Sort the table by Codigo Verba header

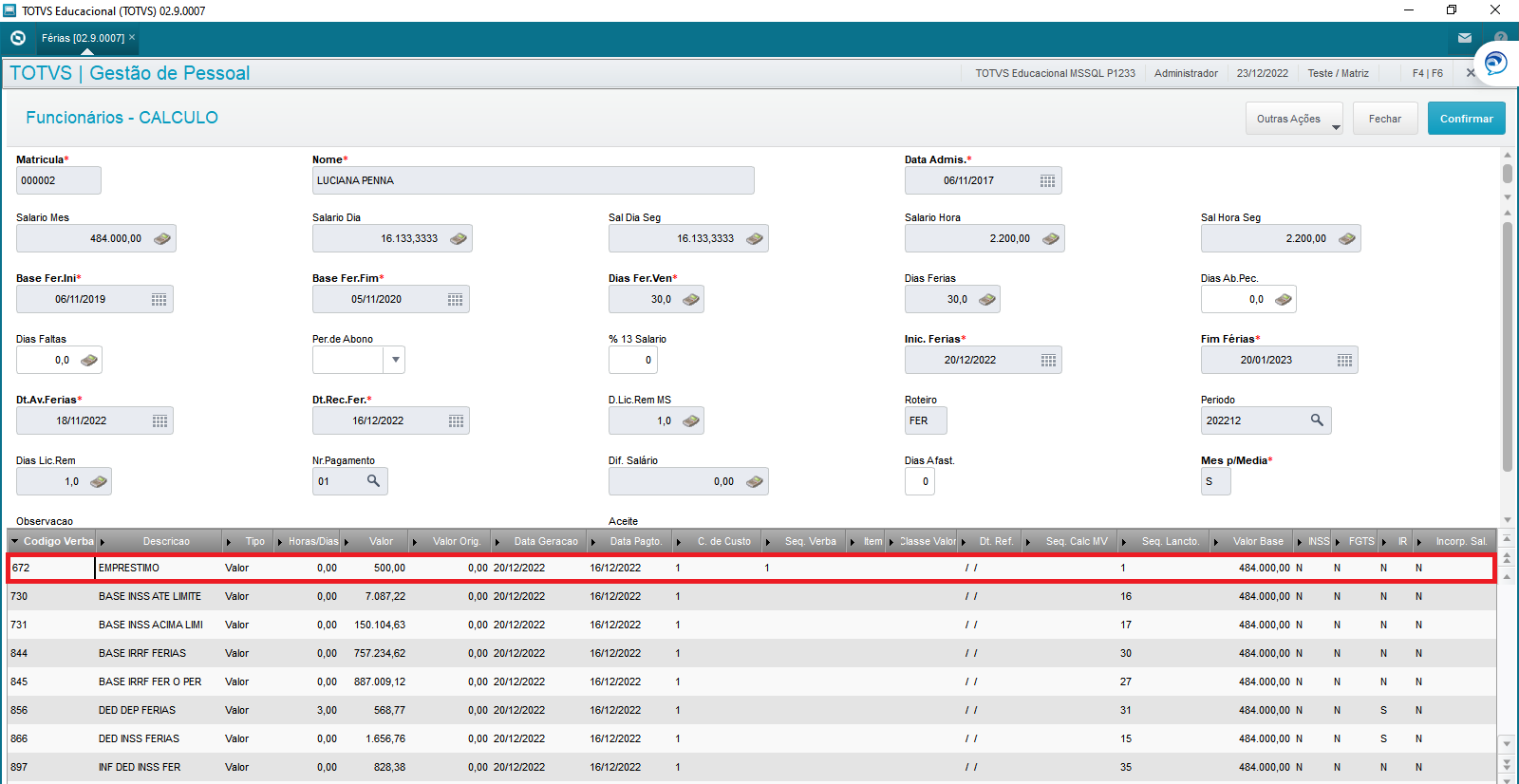click(52, 541)
